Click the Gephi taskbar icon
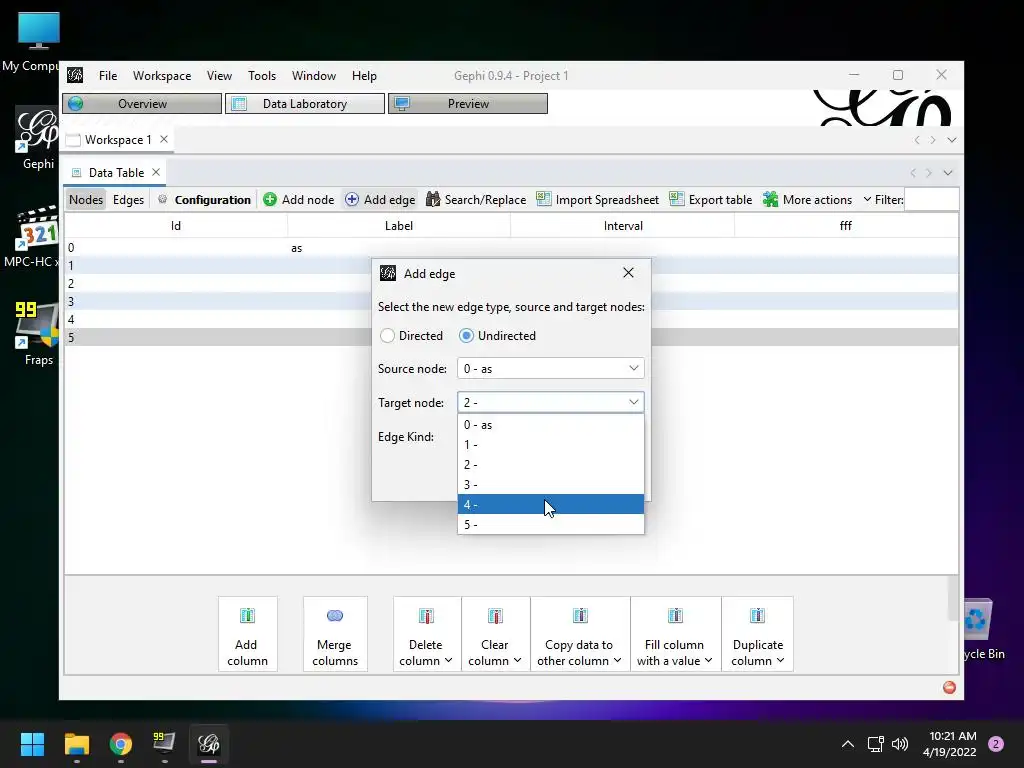This screenshot has width=1024, height=768. point(209,744)
